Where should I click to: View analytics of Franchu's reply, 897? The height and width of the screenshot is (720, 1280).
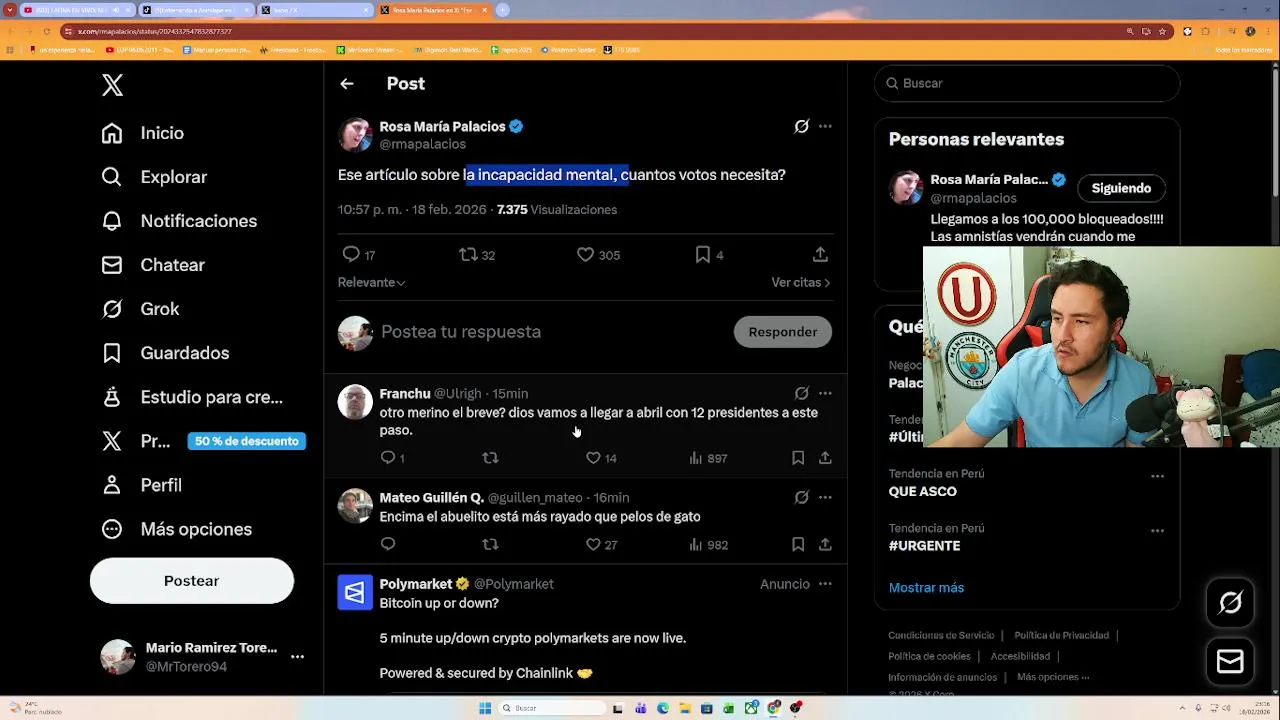tap(708, 458)
